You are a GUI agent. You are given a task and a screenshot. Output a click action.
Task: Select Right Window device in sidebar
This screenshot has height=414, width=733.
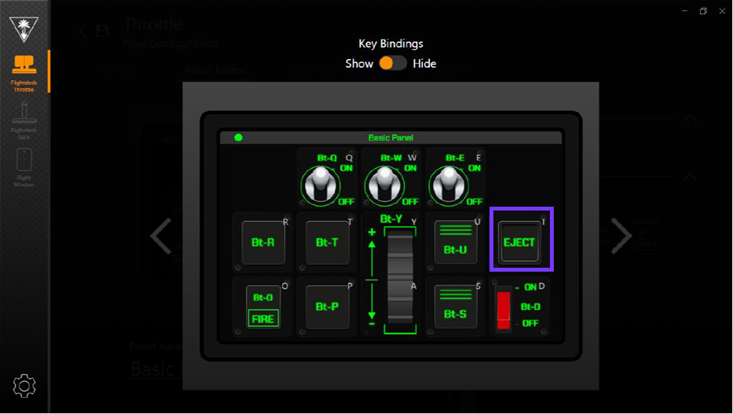[24, 167]
